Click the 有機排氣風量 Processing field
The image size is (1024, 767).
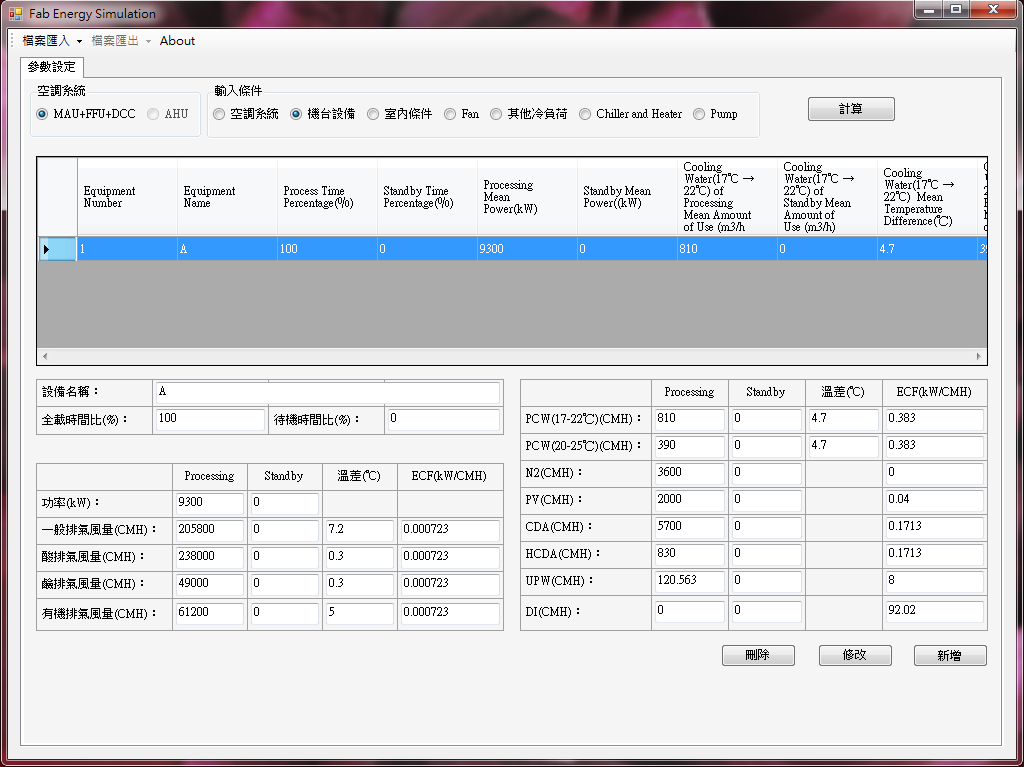pyautogui.click(x=209, y=613)
